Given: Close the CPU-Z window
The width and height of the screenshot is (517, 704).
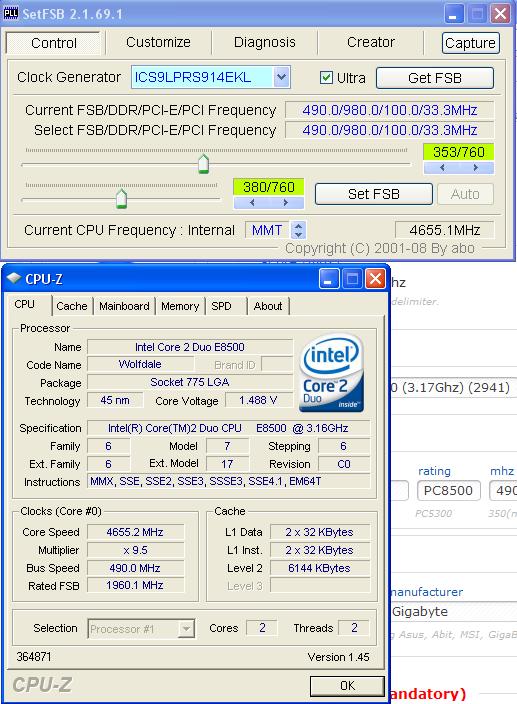Looking at the screenshot, I should coord(375,279).
